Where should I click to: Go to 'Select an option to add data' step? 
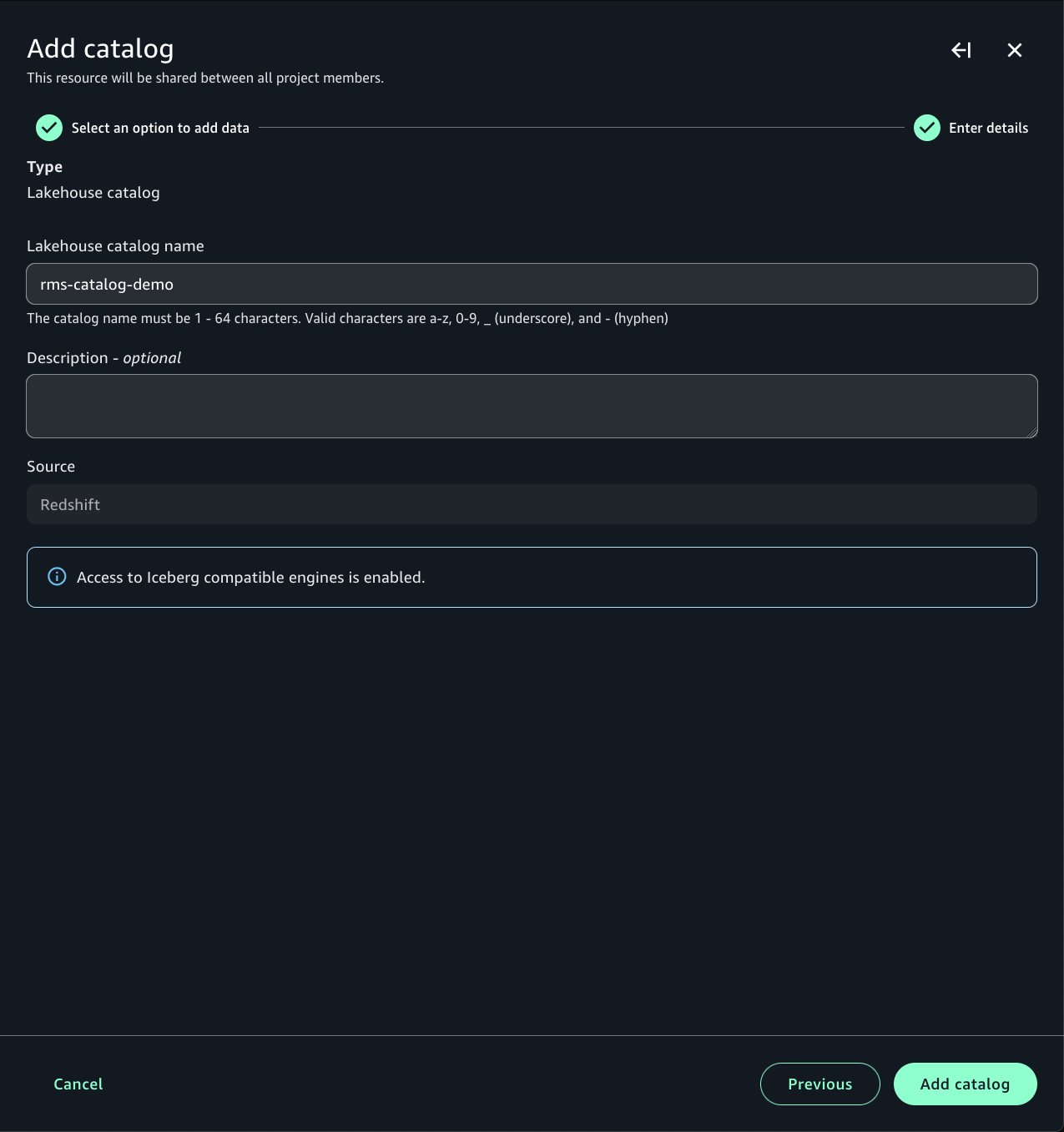coord(160,128)
